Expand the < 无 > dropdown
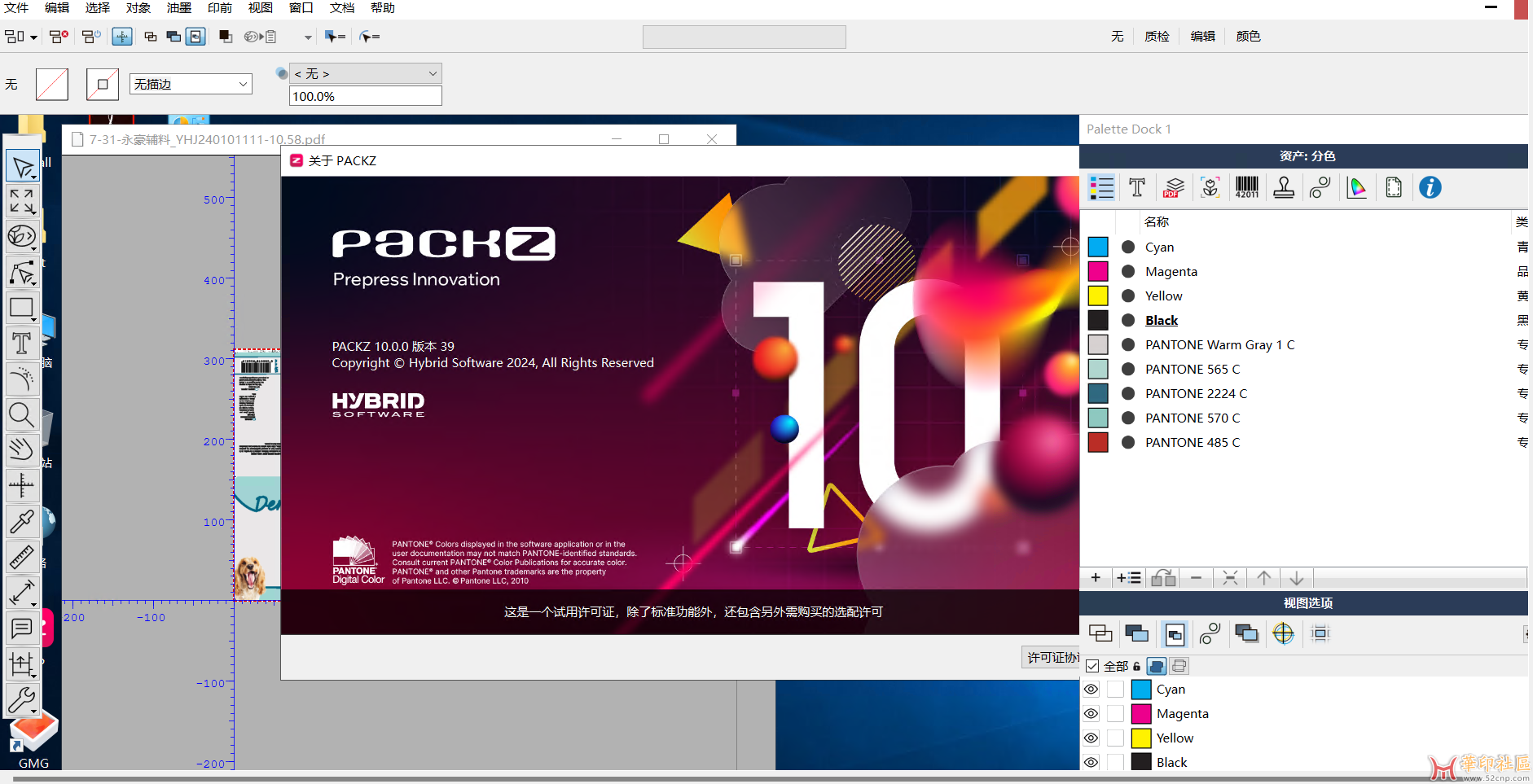This screenshot has width=1533, height=784. (365, 74)
